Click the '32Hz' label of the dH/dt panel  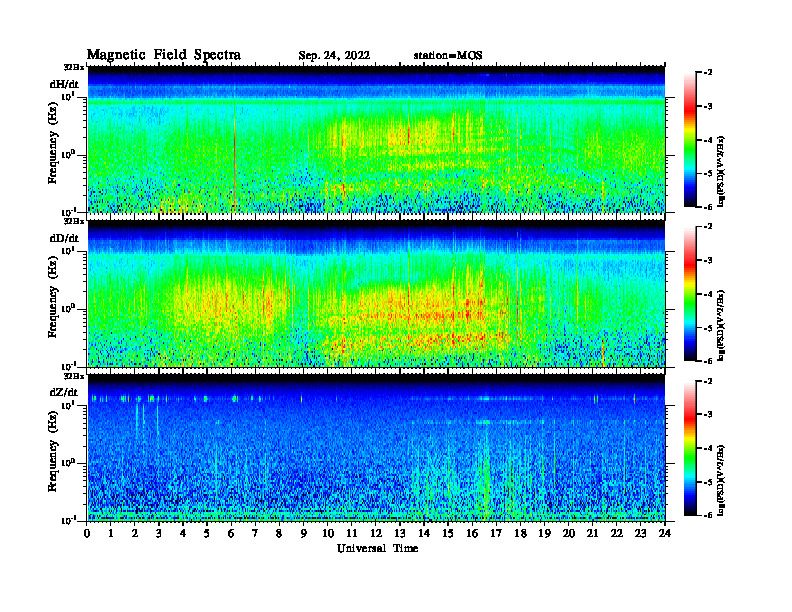[73, 67]
